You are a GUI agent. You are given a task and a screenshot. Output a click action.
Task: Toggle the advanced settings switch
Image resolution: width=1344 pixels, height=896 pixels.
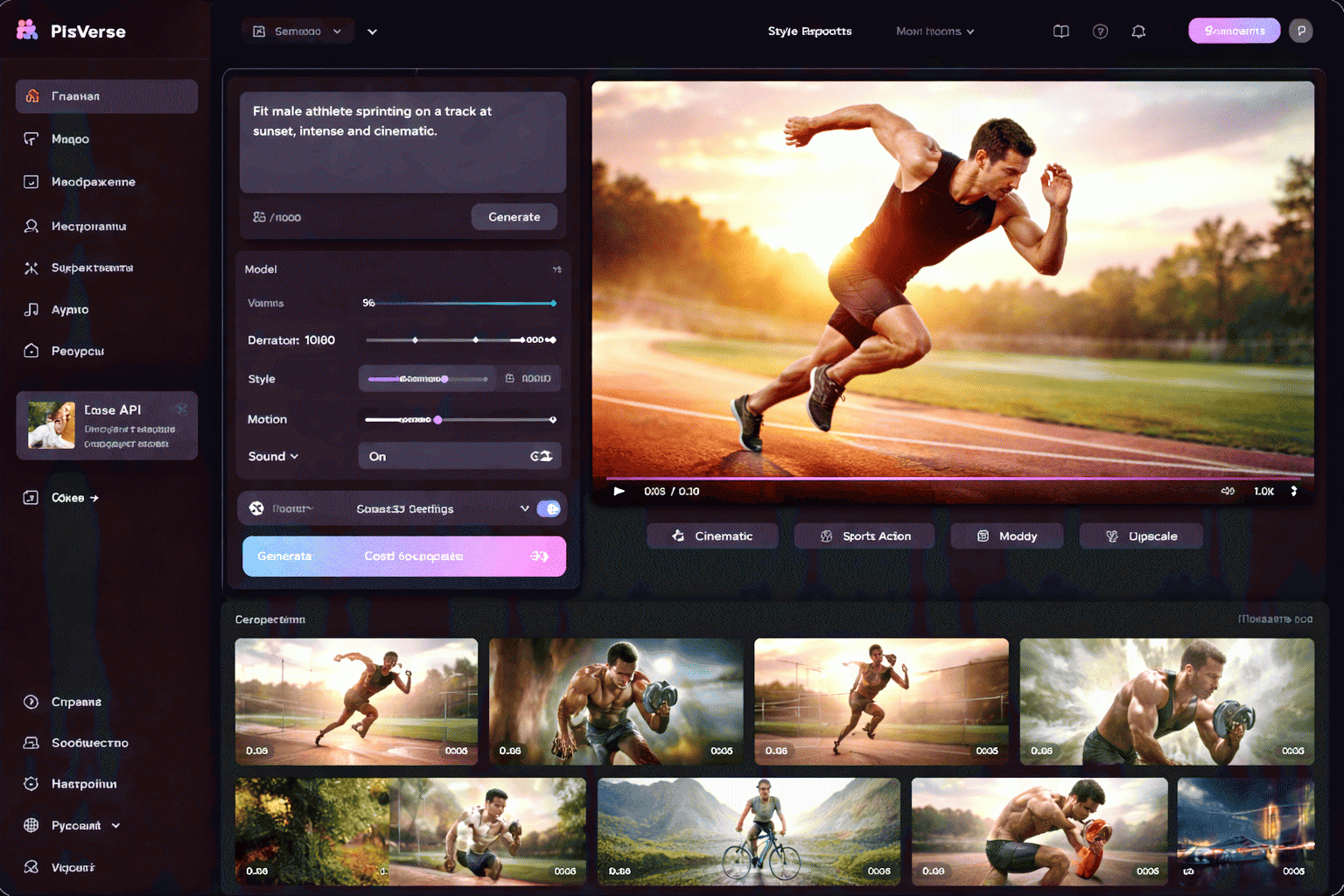[x=549, y=508]
